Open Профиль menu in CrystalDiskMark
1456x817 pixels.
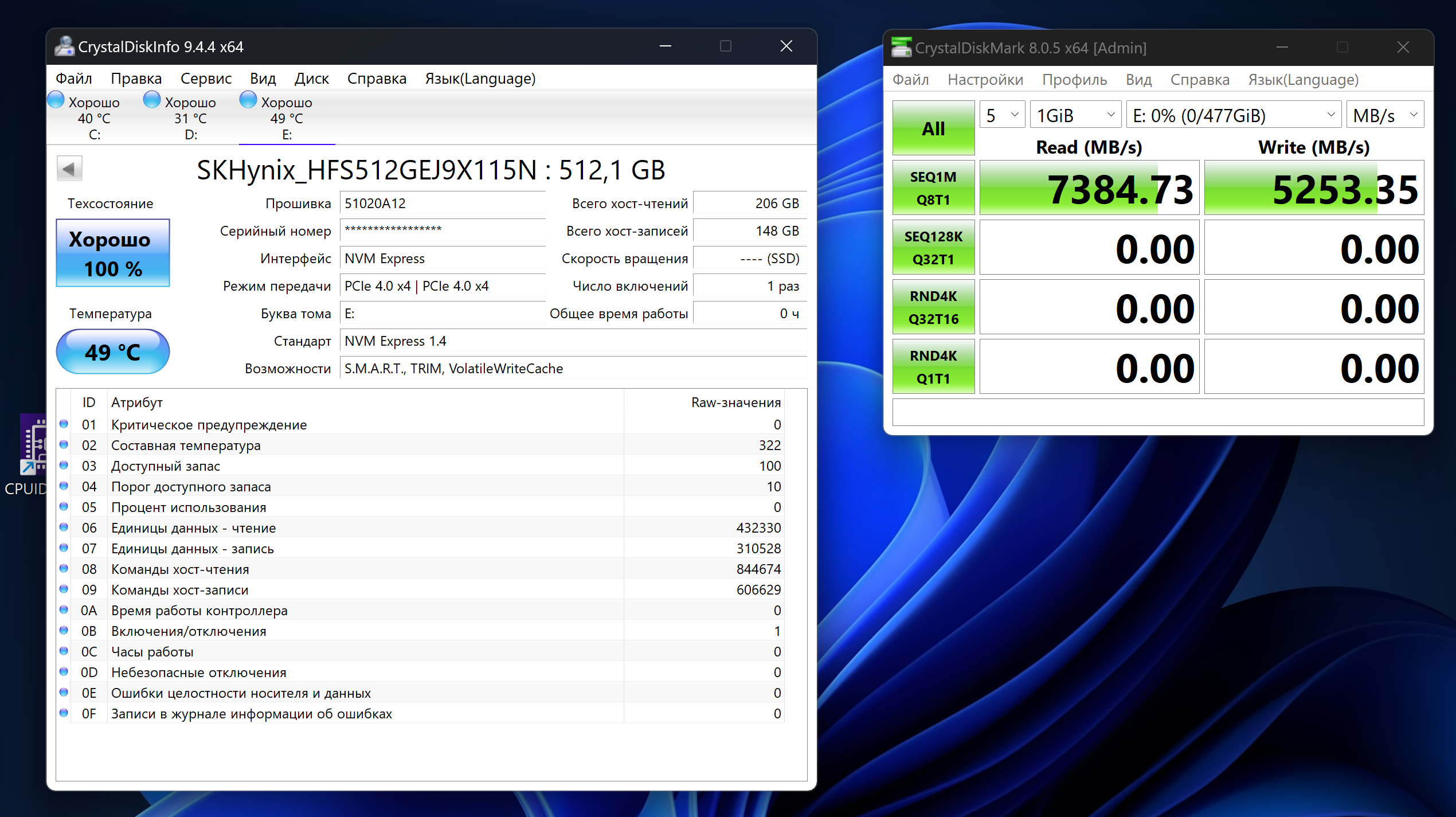(1074, 80)
